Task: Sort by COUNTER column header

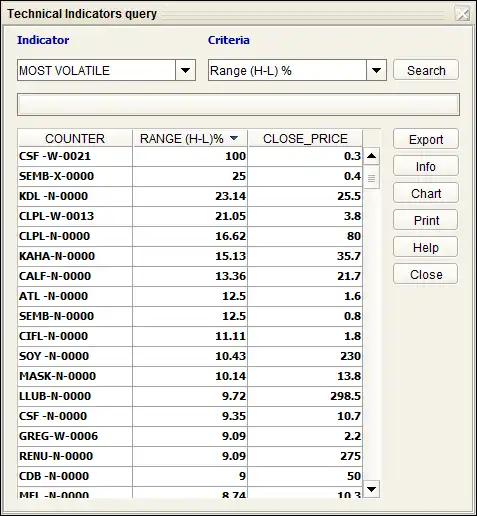Action: click(75, 138)
